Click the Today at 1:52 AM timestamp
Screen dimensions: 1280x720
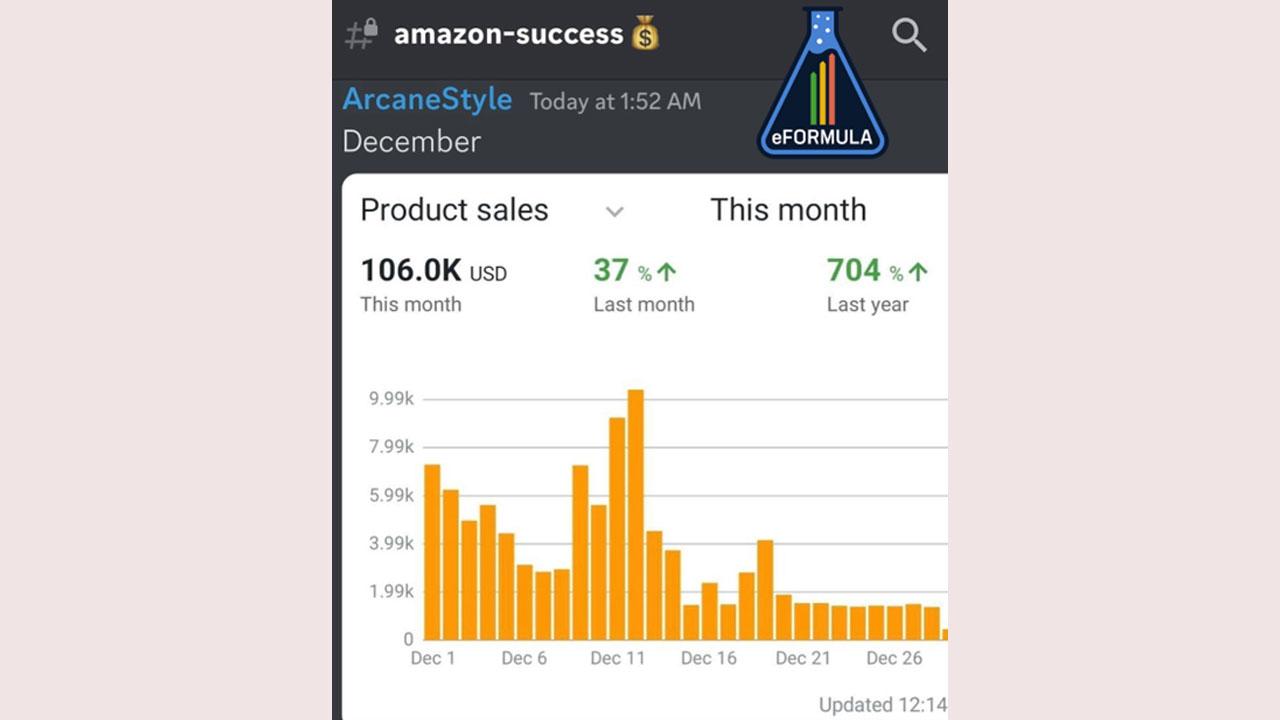[x=615, y=101]
